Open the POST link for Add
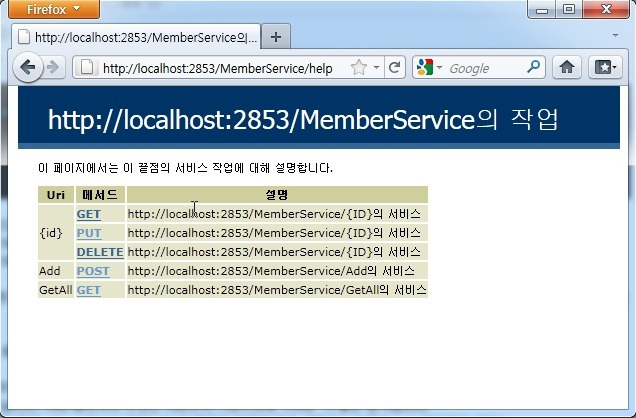Viewport: 636px width, 418px height. [x=93, y=271]
